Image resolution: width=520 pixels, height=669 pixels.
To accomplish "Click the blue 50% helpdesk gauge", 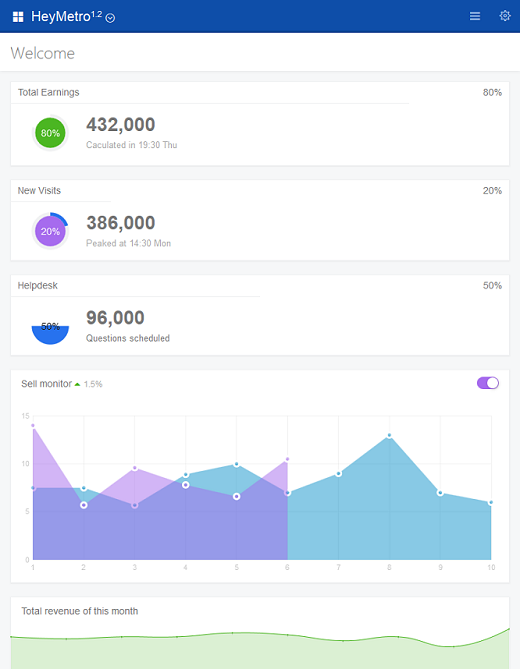I will pos(50,334).
